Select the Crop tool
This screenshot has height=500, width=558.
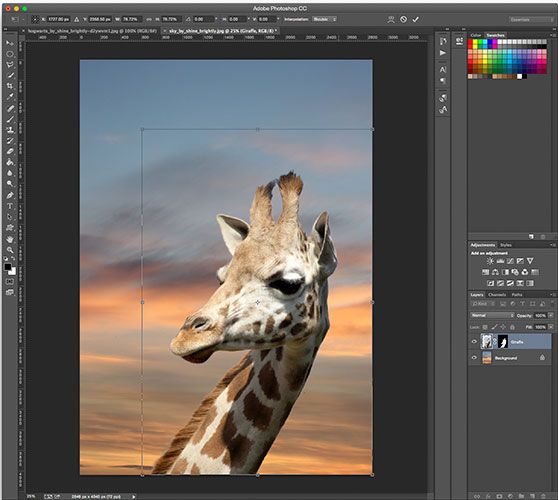click(x=10, y=86)
